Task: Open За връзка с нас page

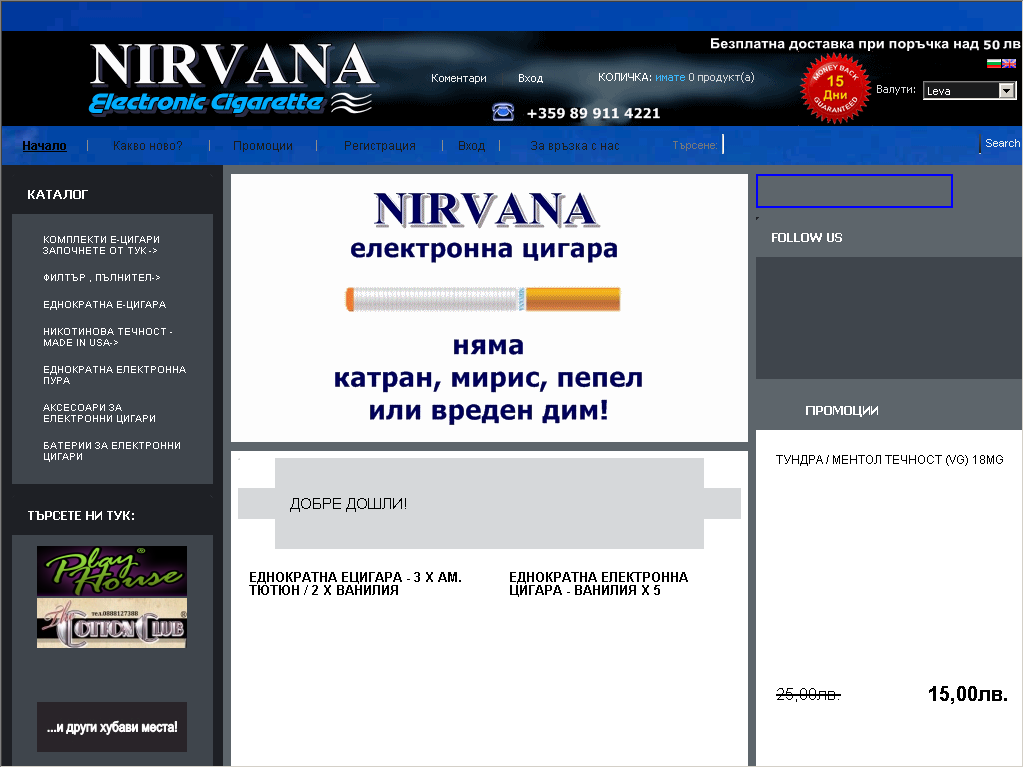Action: point(575,146)
